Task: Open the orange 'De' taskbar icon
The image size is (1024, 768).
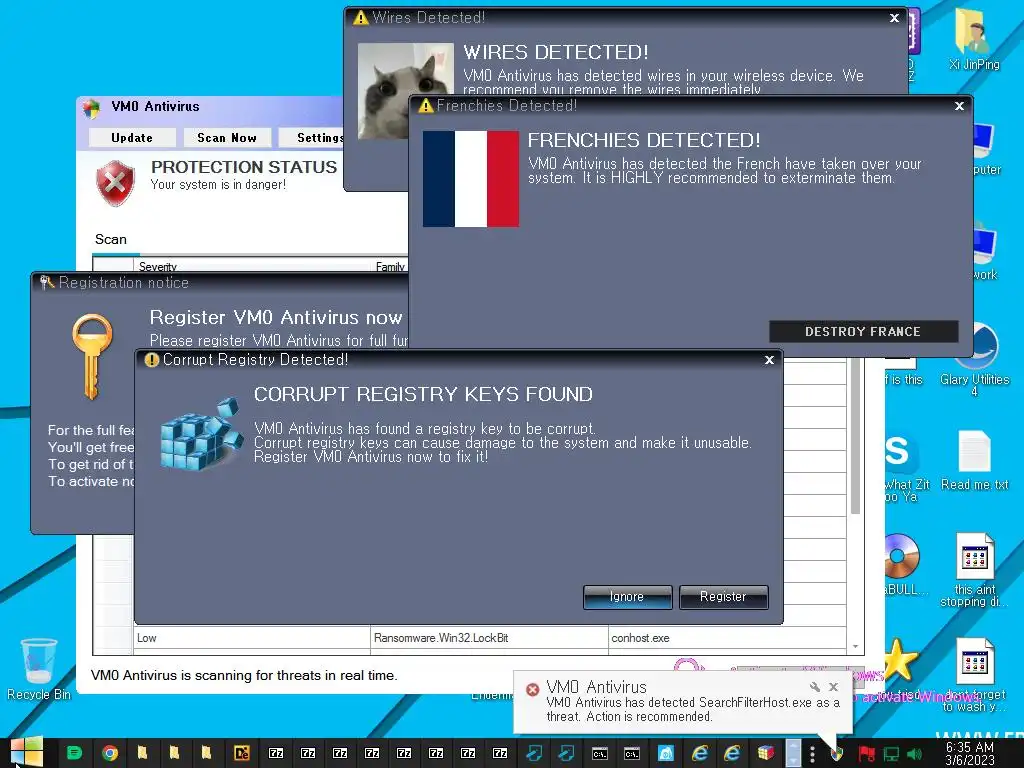Action: click(242, 753)
